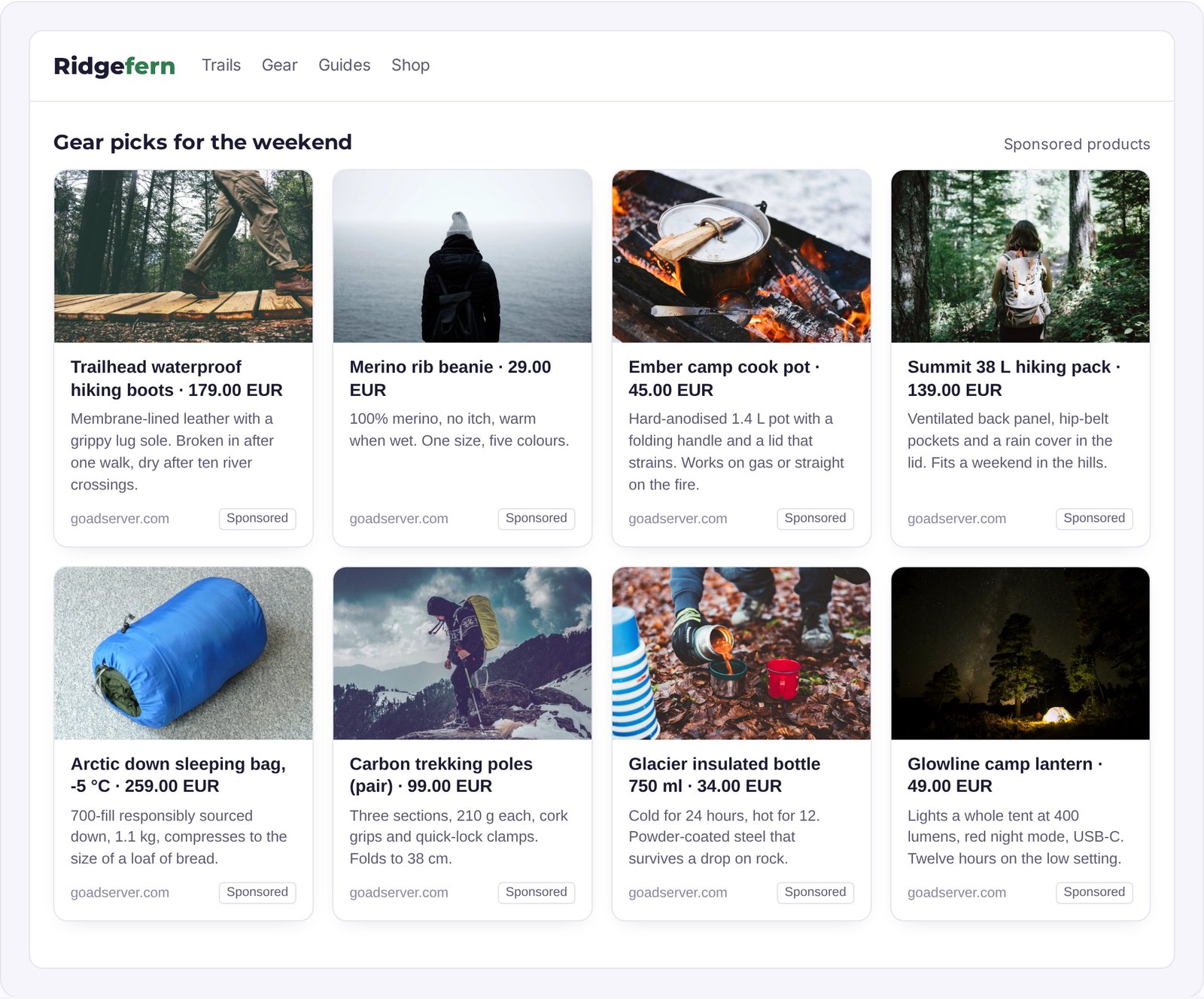Click Sponsored badge on trekking poles card
Viewport: 1204px width, 999px height.
click(537, 892)
